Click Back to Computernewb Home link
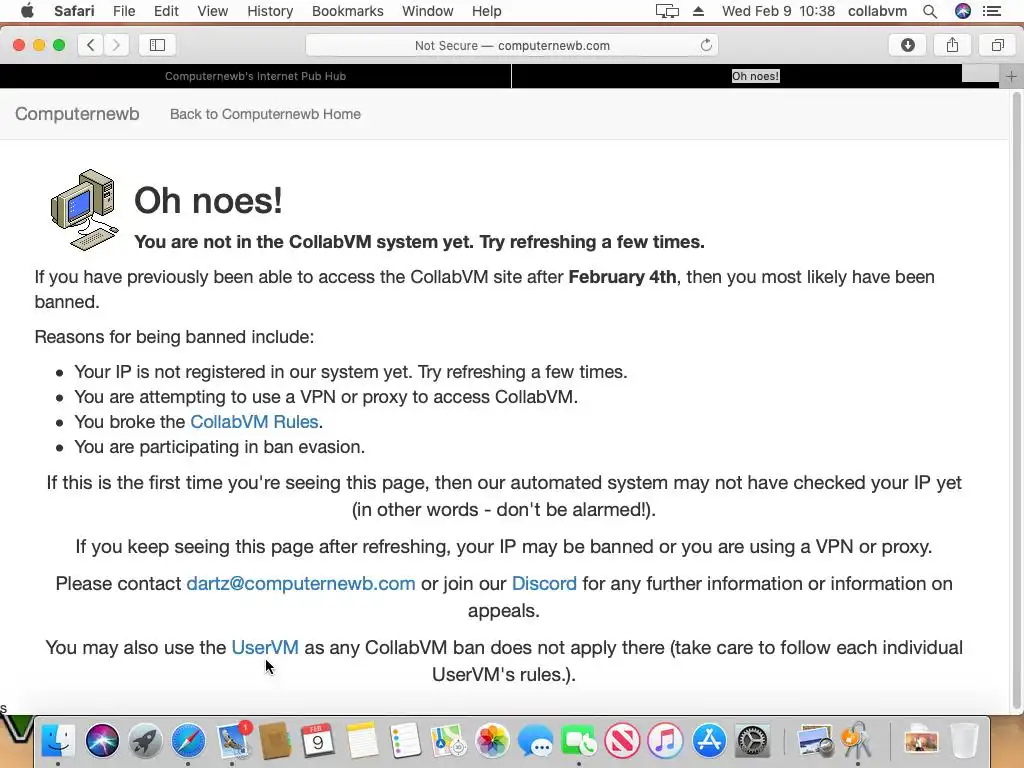This screenshot has height=768, width=1024. [265, 114]
